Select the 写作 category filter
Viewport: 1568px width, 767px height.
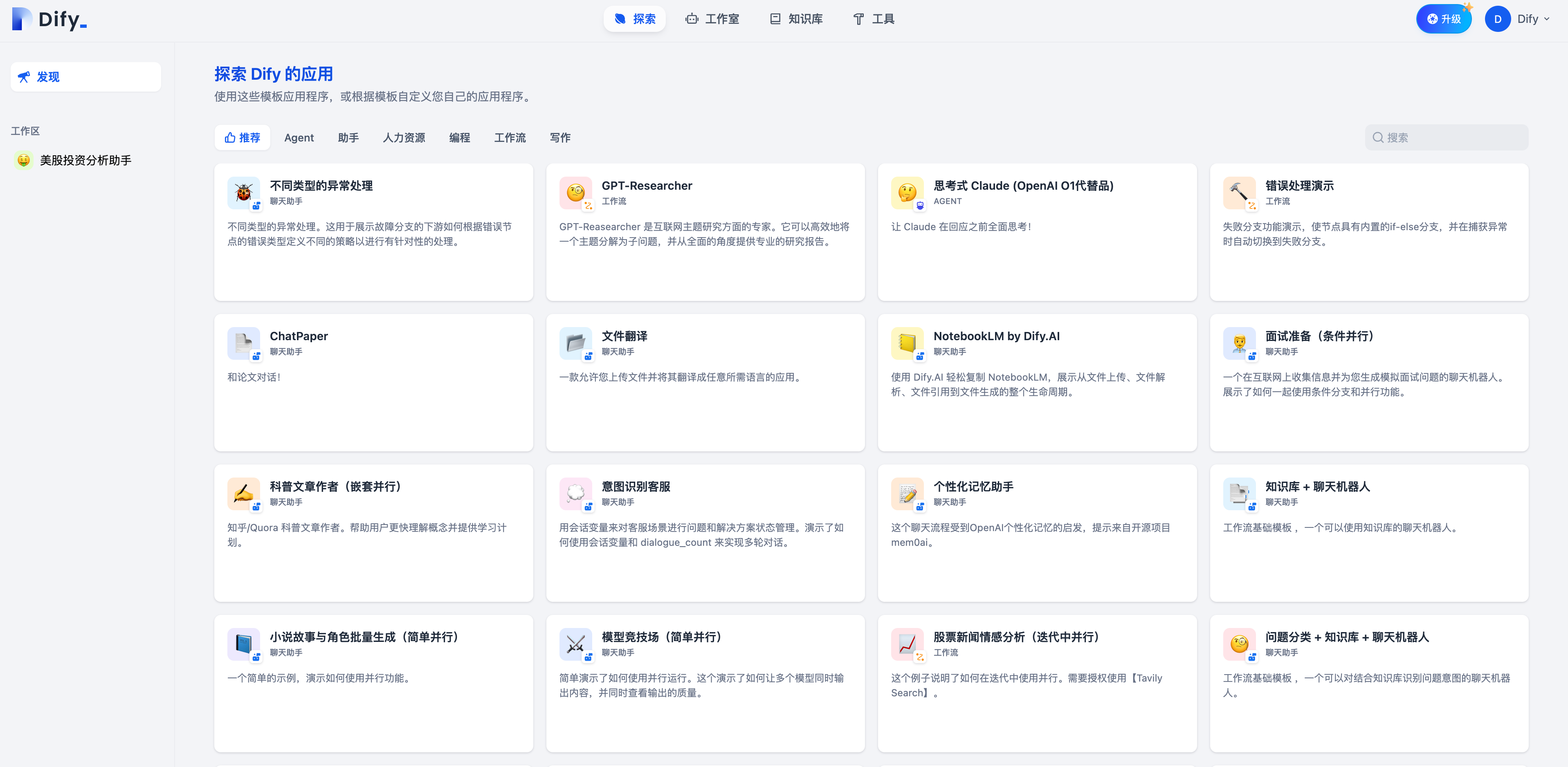pos(560,137)
